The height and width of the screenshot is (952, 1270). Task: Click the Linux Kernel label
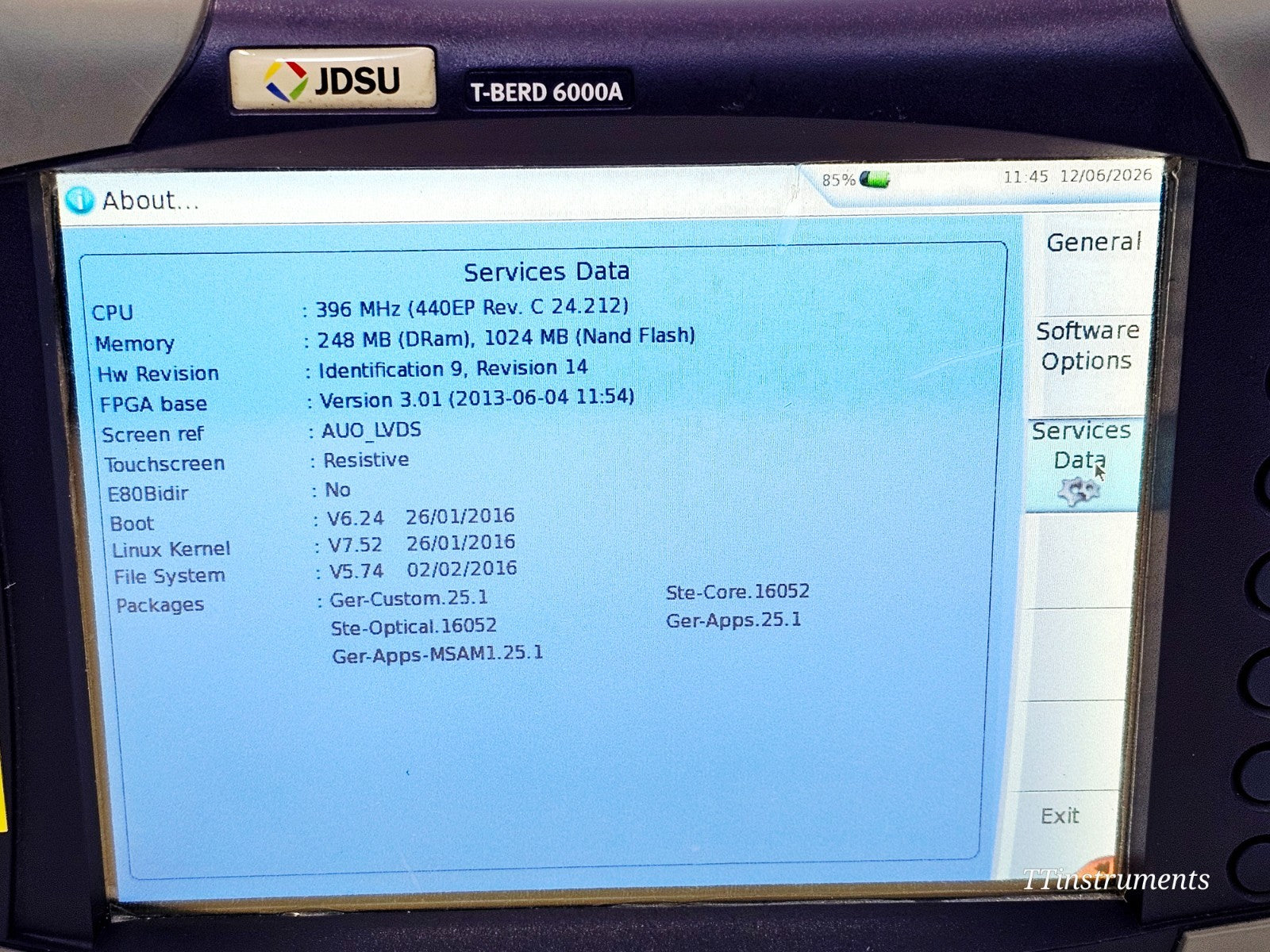tap(171, 549)
